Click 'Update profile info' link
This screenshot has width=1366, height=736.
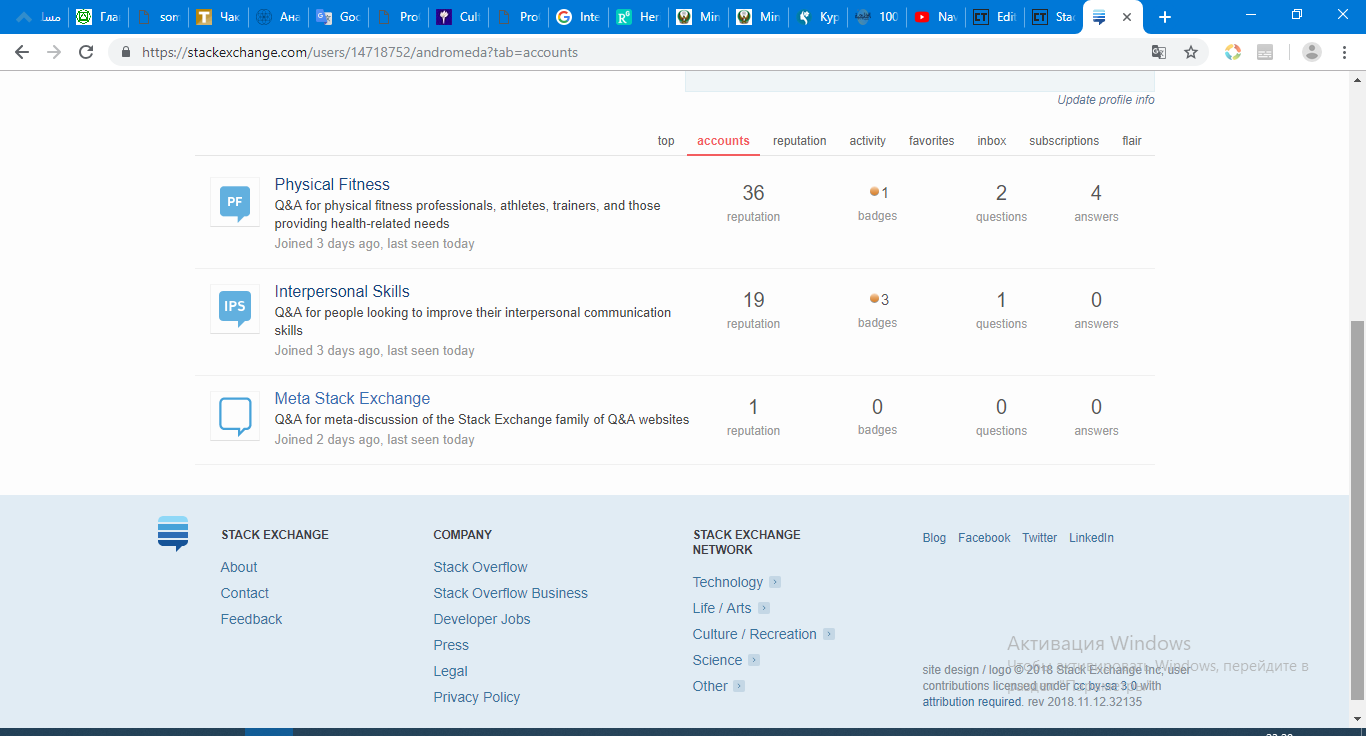tap(1106, 100)
